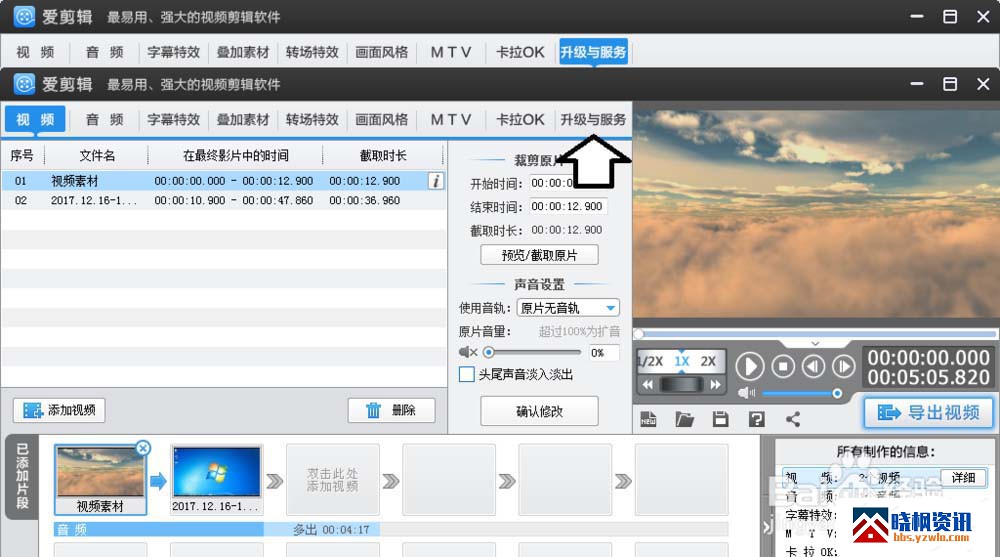
Task: Click the 截取时长 column header
Action: coord(383,156)
